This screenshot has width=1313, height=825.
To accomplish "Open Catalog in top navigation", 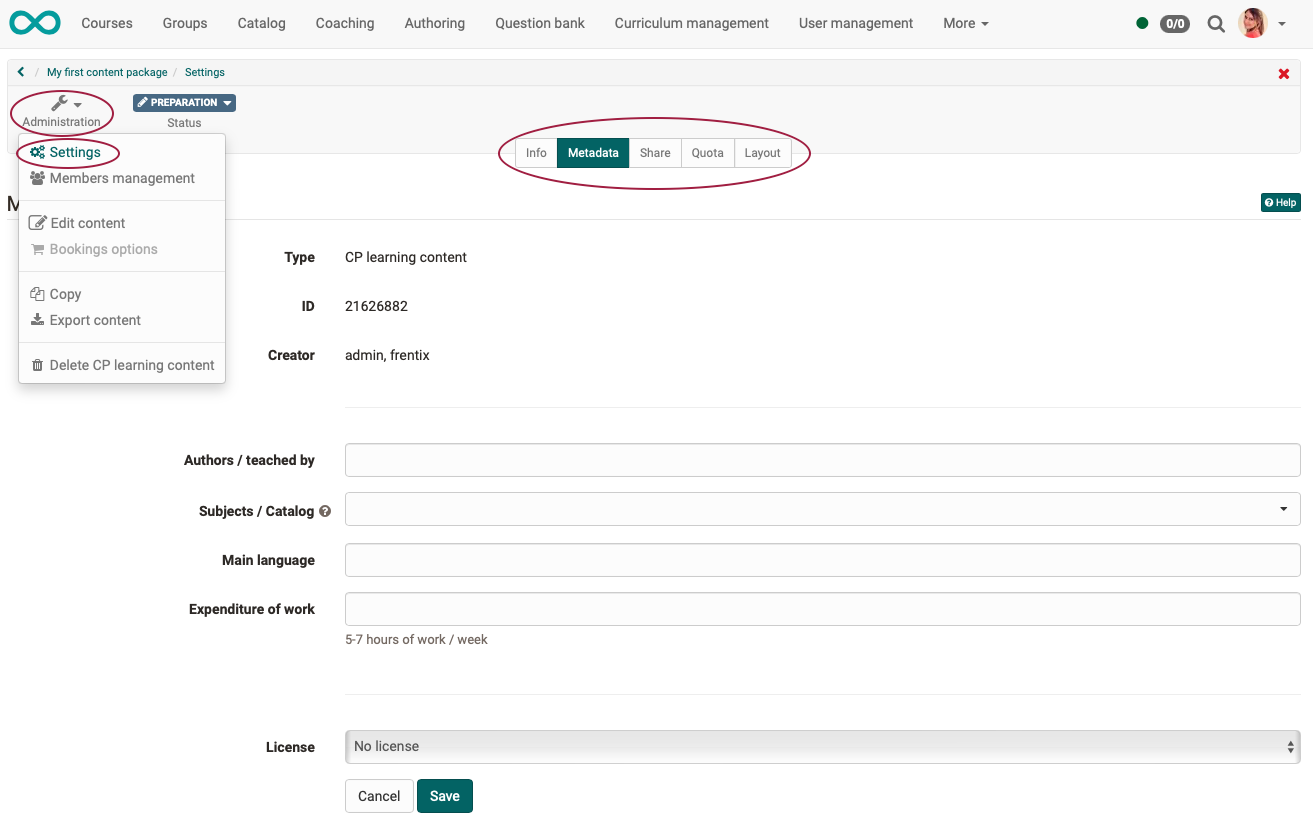I will pyautogui.click(x=261, y=23).
